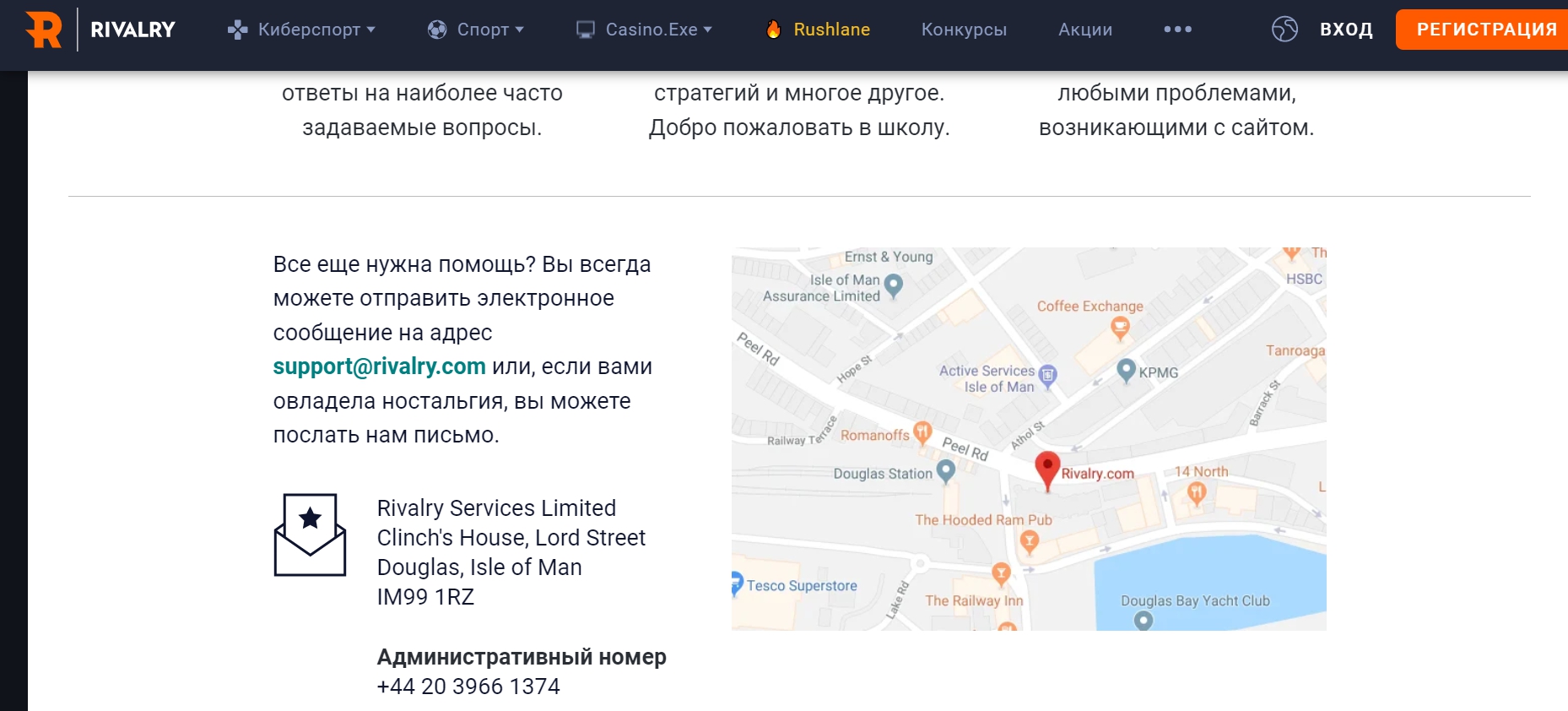
Task: Click the Rushlane flame icon
Action: [774, 30]
